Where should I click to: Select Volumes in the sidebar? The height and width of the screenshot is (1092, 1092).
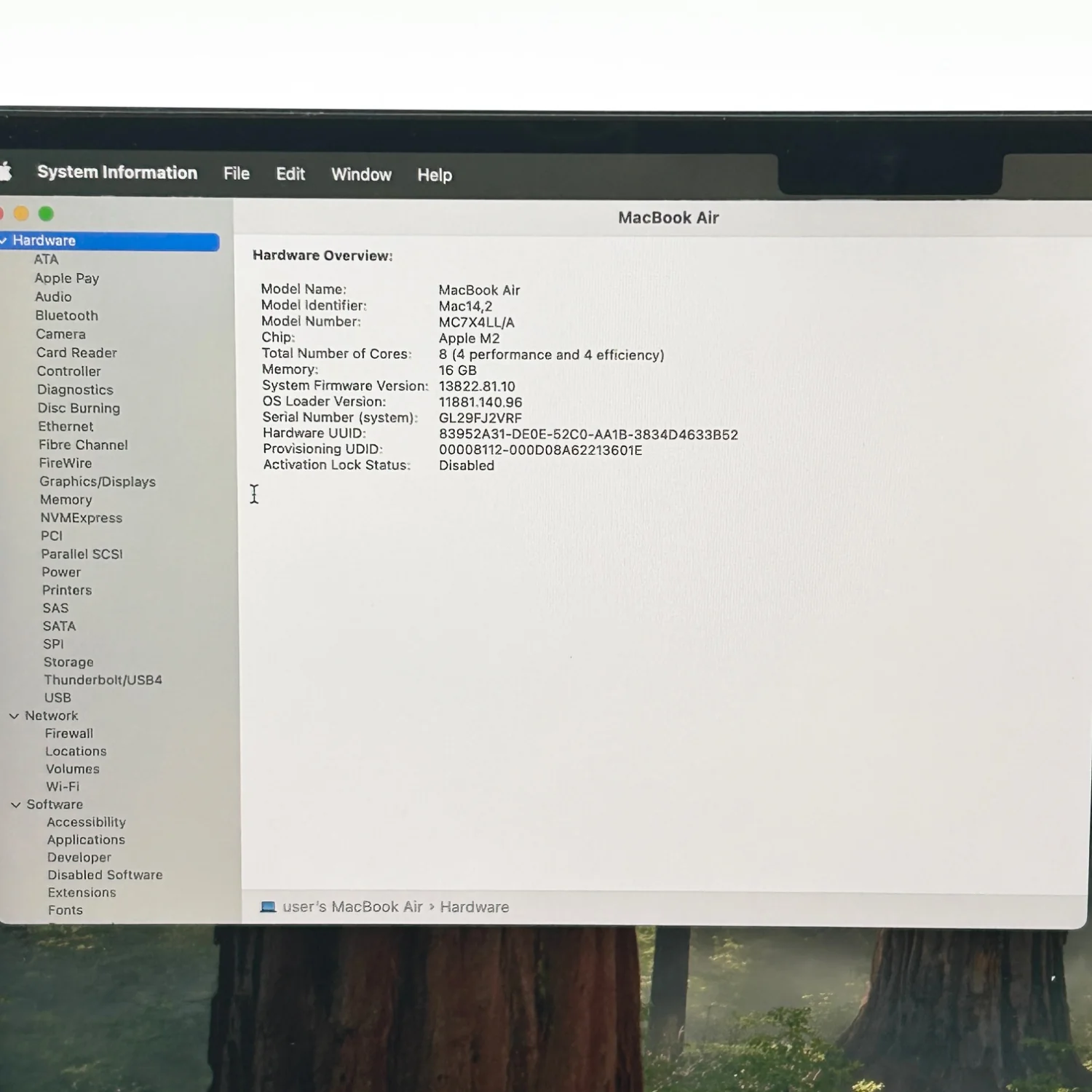pos(73,769)
